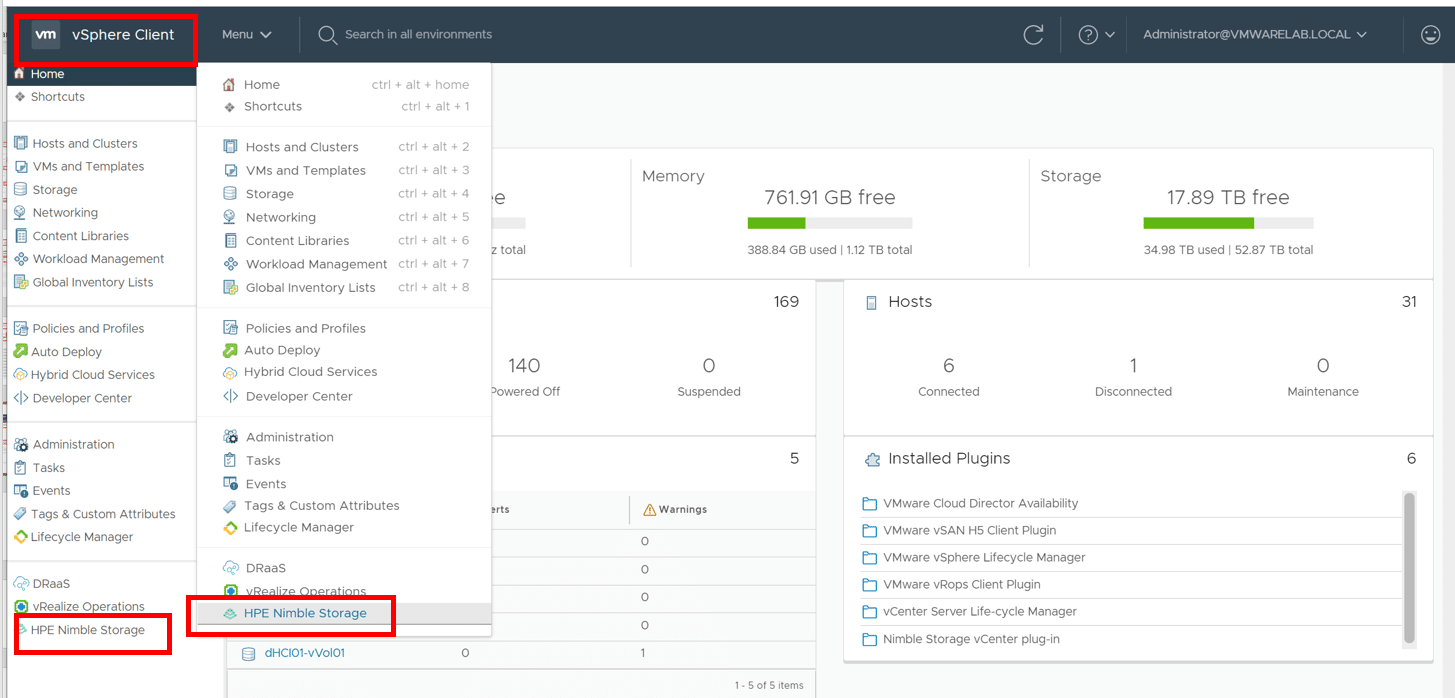
Task: Open the help question mark icon
Action: pyautogui.click(x=1088, y=35)
